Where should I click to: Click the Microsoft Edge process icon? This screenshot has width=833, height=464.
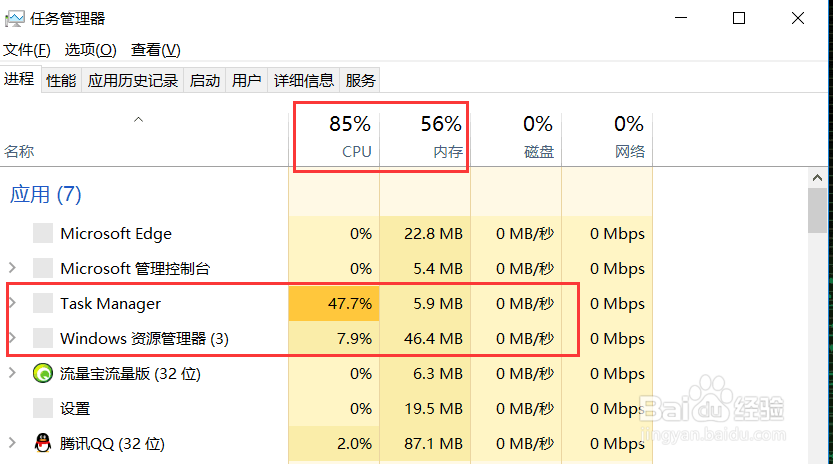[43, 234]
